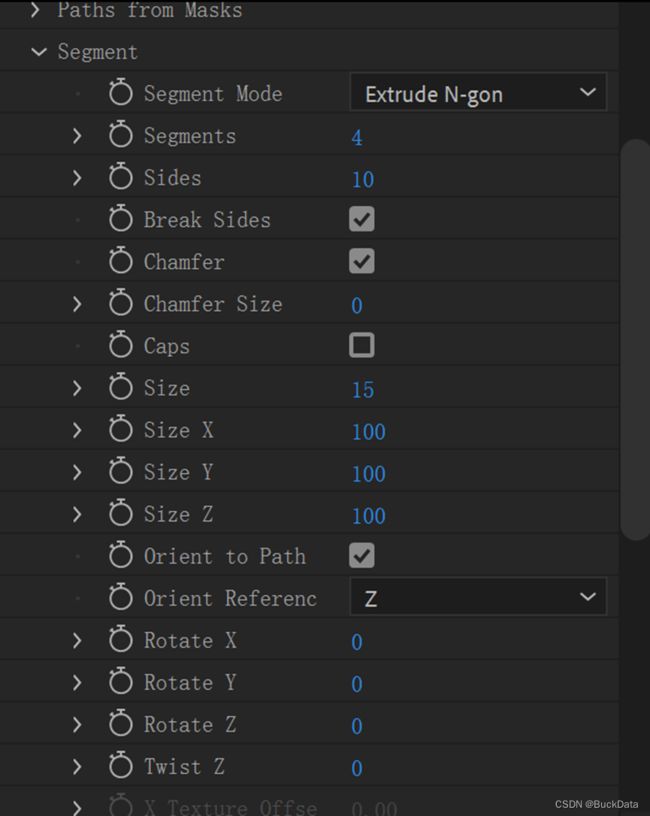Enable the Twist Z stopwatch

[x=121, y=765]
